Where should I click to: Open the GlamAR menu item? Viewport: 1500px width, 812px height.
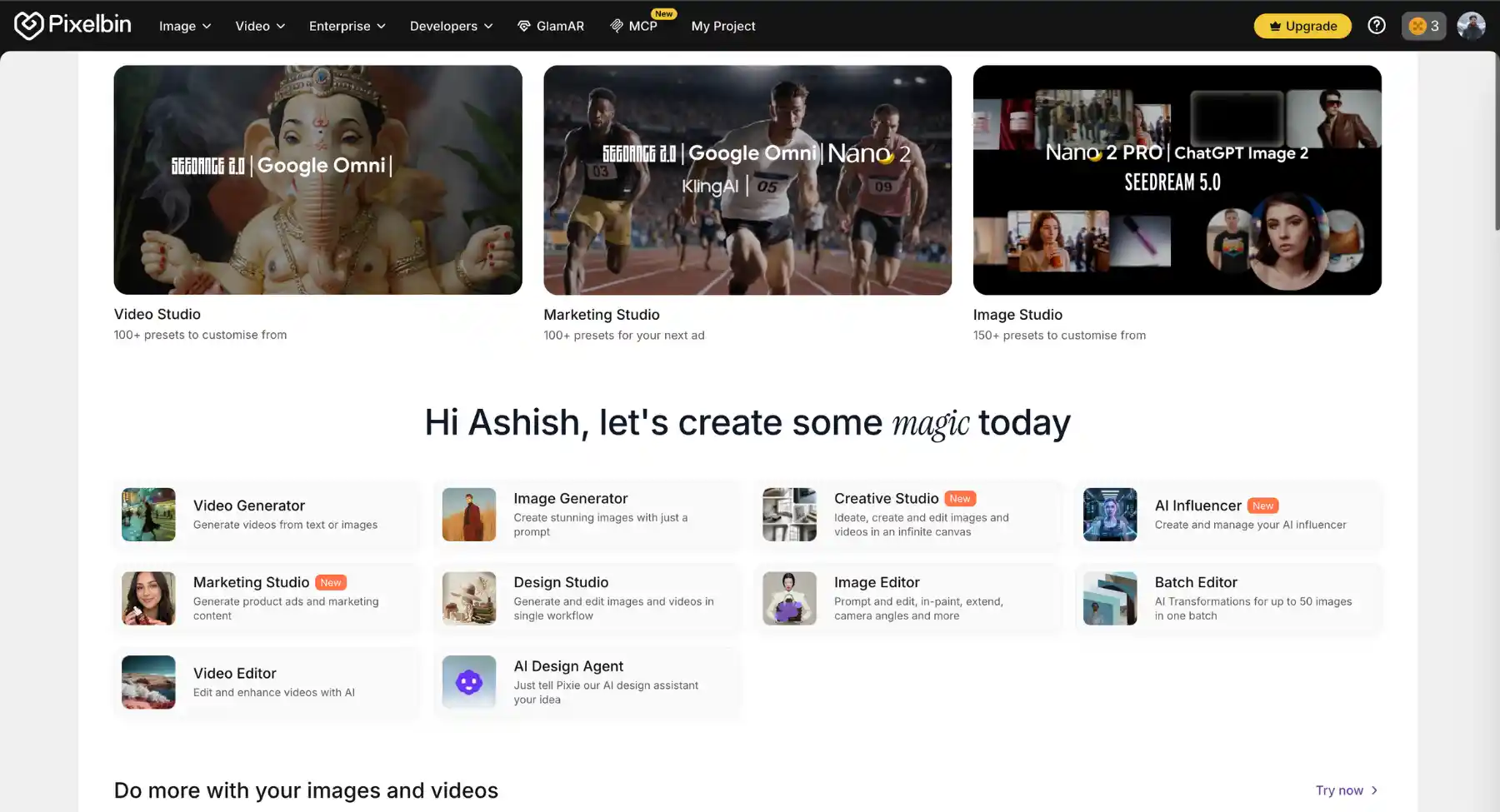[551, 26]
